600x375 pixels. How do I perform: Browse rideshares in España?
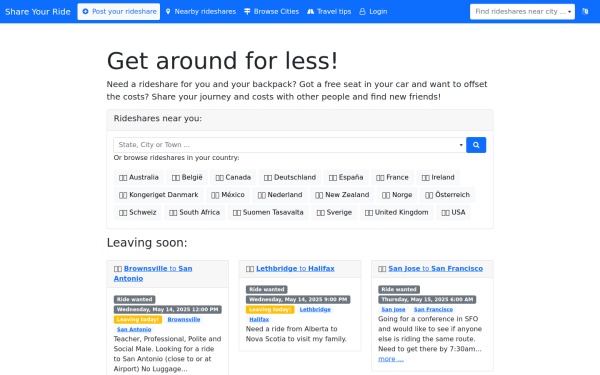pyautogui.click(x=346, y=178)
